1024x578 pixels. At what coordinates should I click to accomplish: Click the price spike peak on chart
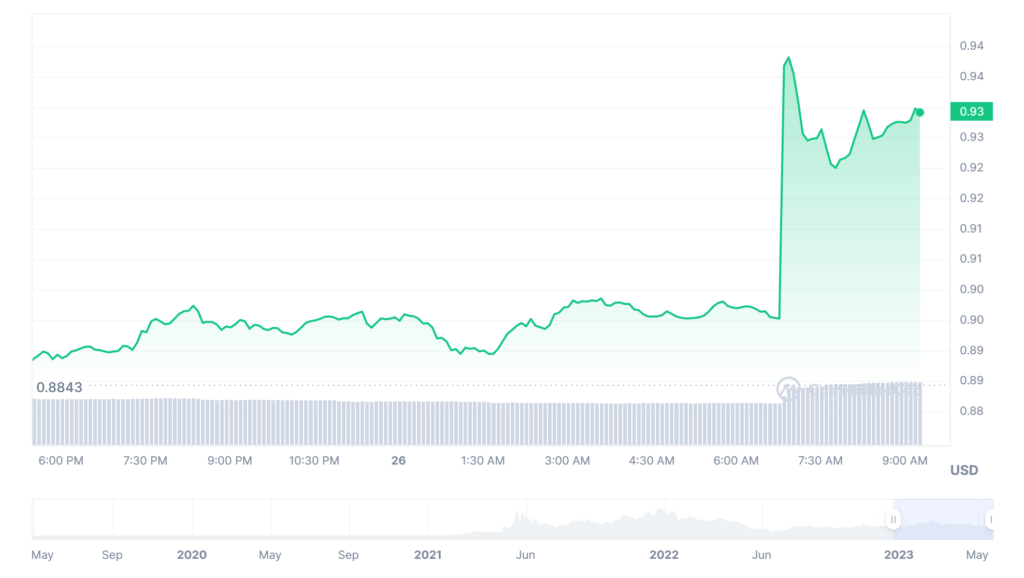click(x=788, y=58)
